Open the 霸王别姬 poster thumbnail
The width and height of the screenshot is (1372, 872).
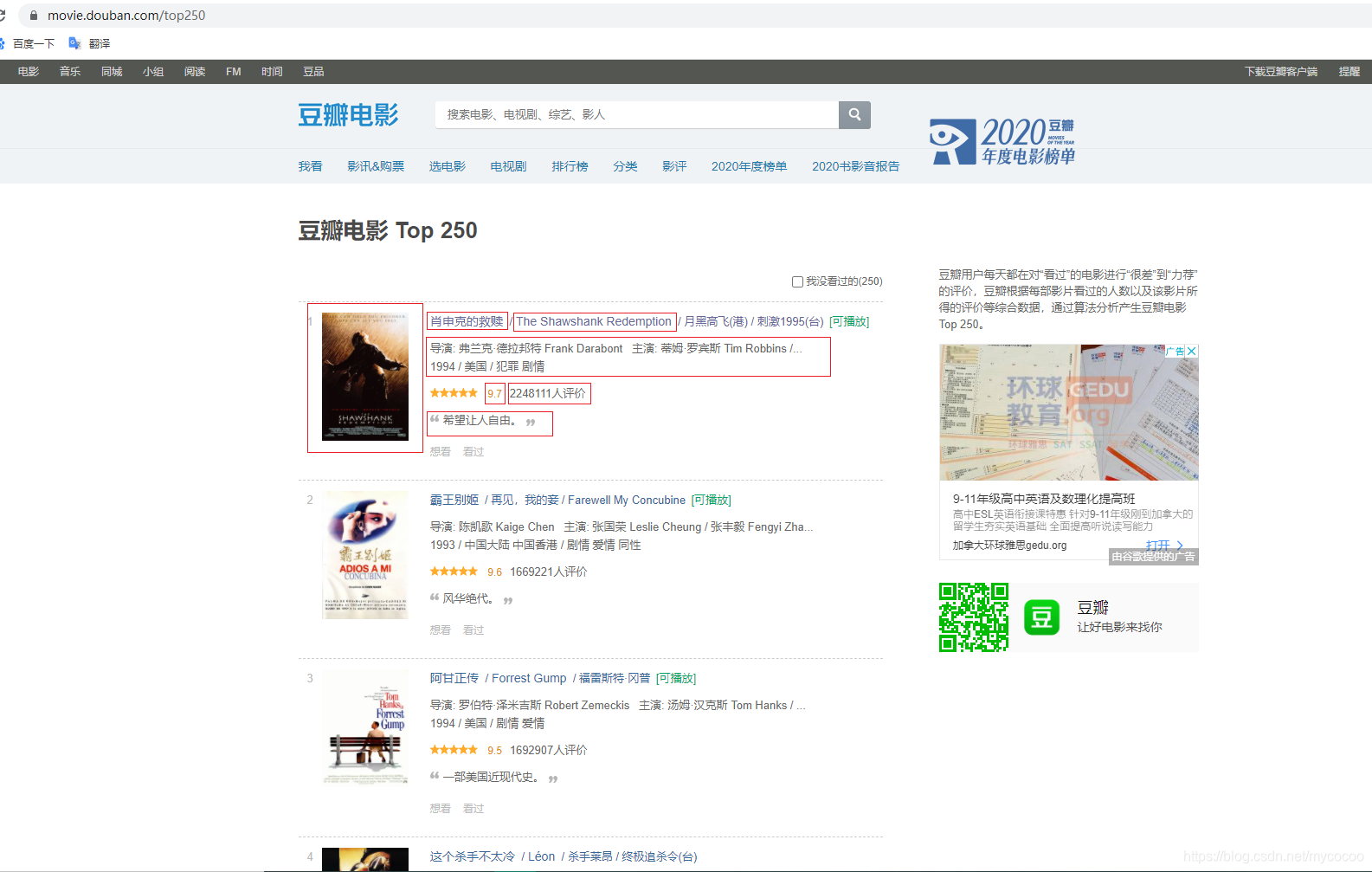(x=365, y=555)
